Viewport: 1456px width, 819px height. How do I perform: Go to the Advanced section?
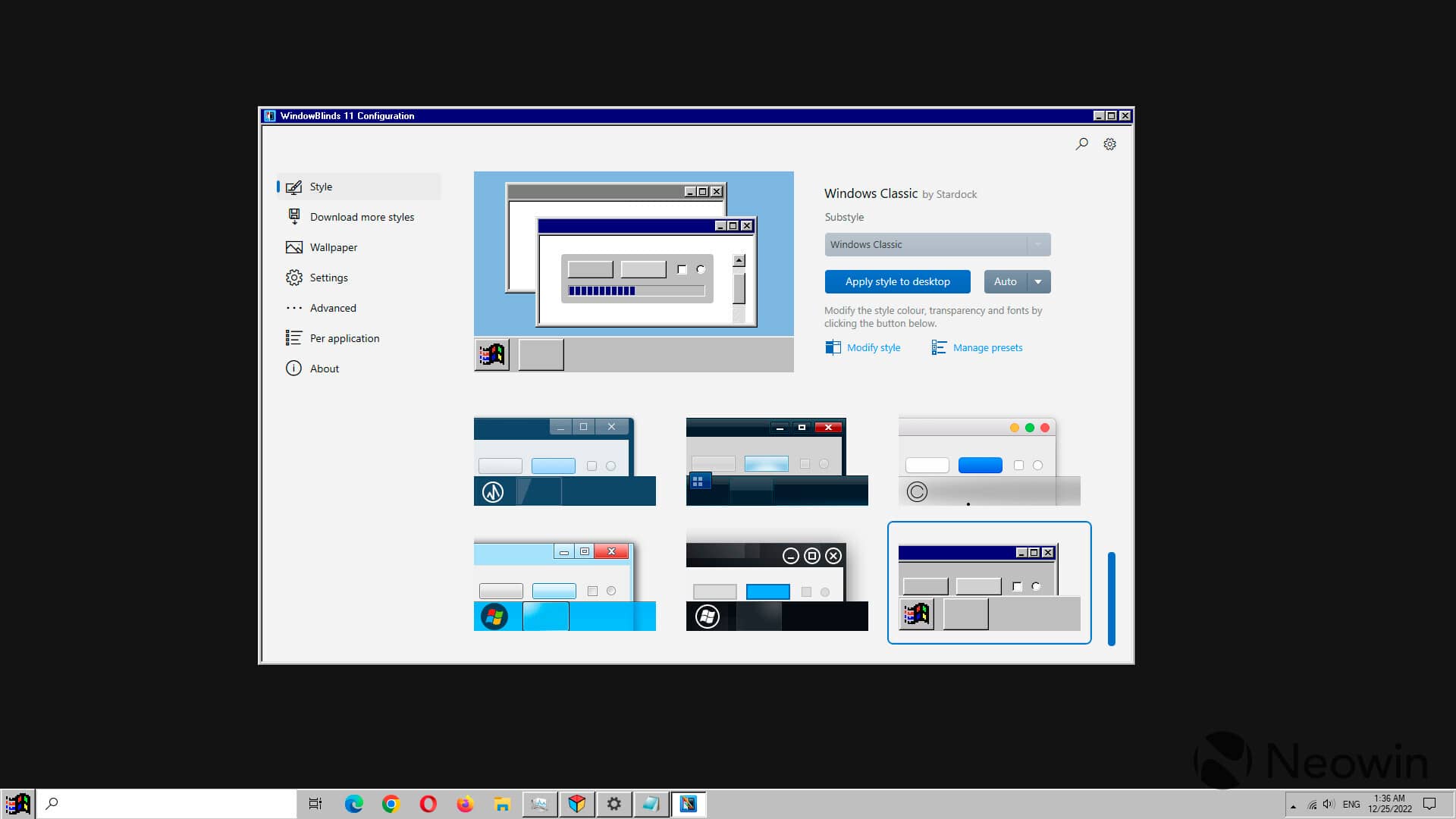(x=332, y=308)
